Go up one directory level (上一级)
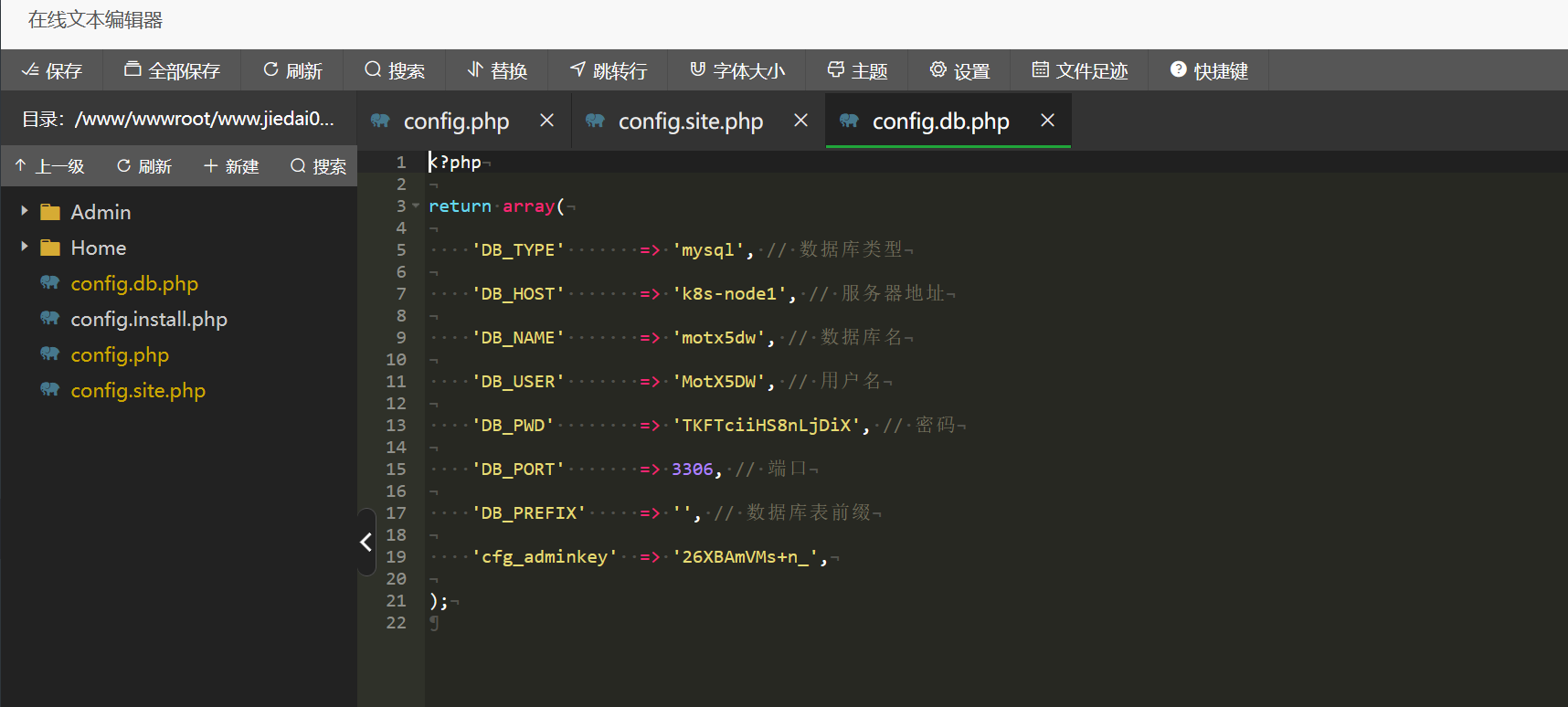1568x707 pixels. tap(49, 166)
